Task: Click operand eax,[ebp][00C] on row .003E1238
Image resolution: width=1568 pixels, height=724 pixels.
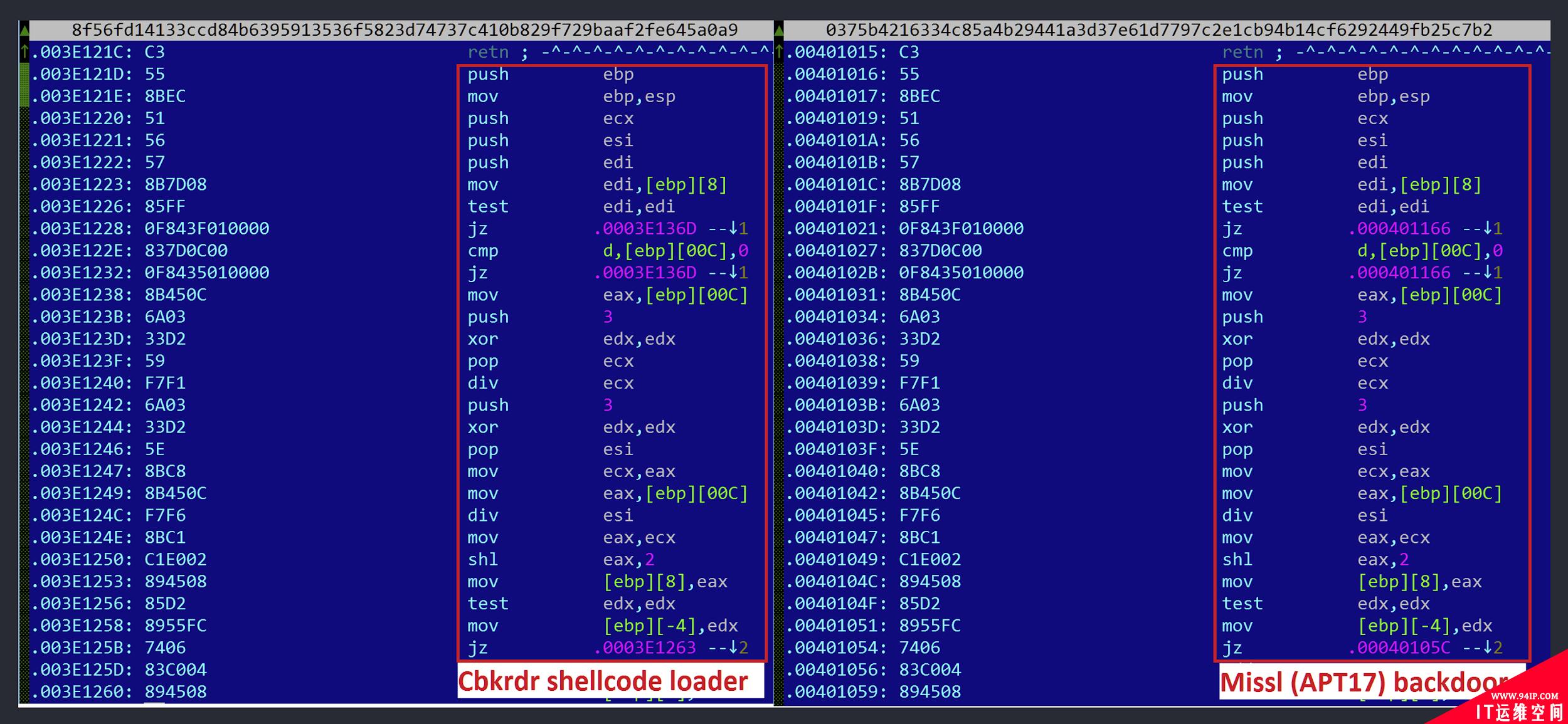Action: (675, 295)
